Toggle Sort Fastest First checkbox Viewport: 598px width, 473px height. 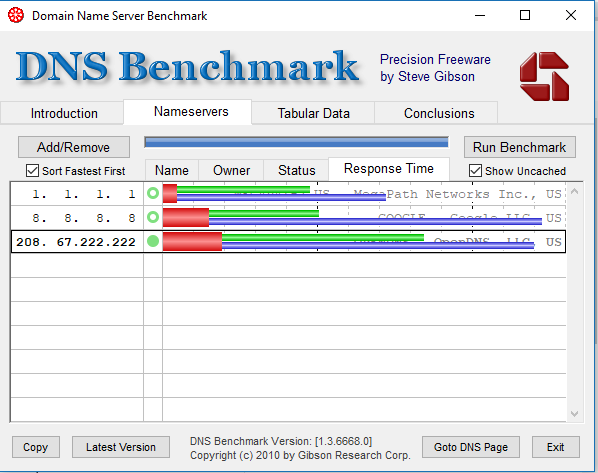pyautogui.click(x=32, y=171)
